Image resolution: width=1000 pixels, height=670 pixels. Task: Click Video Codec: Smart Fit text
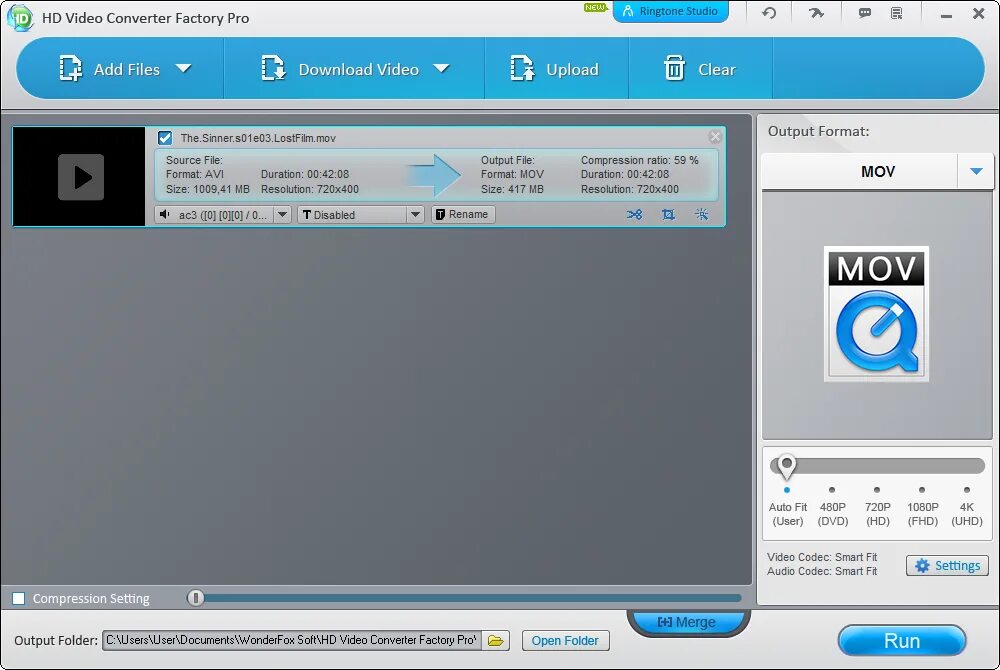pos(822,557)
